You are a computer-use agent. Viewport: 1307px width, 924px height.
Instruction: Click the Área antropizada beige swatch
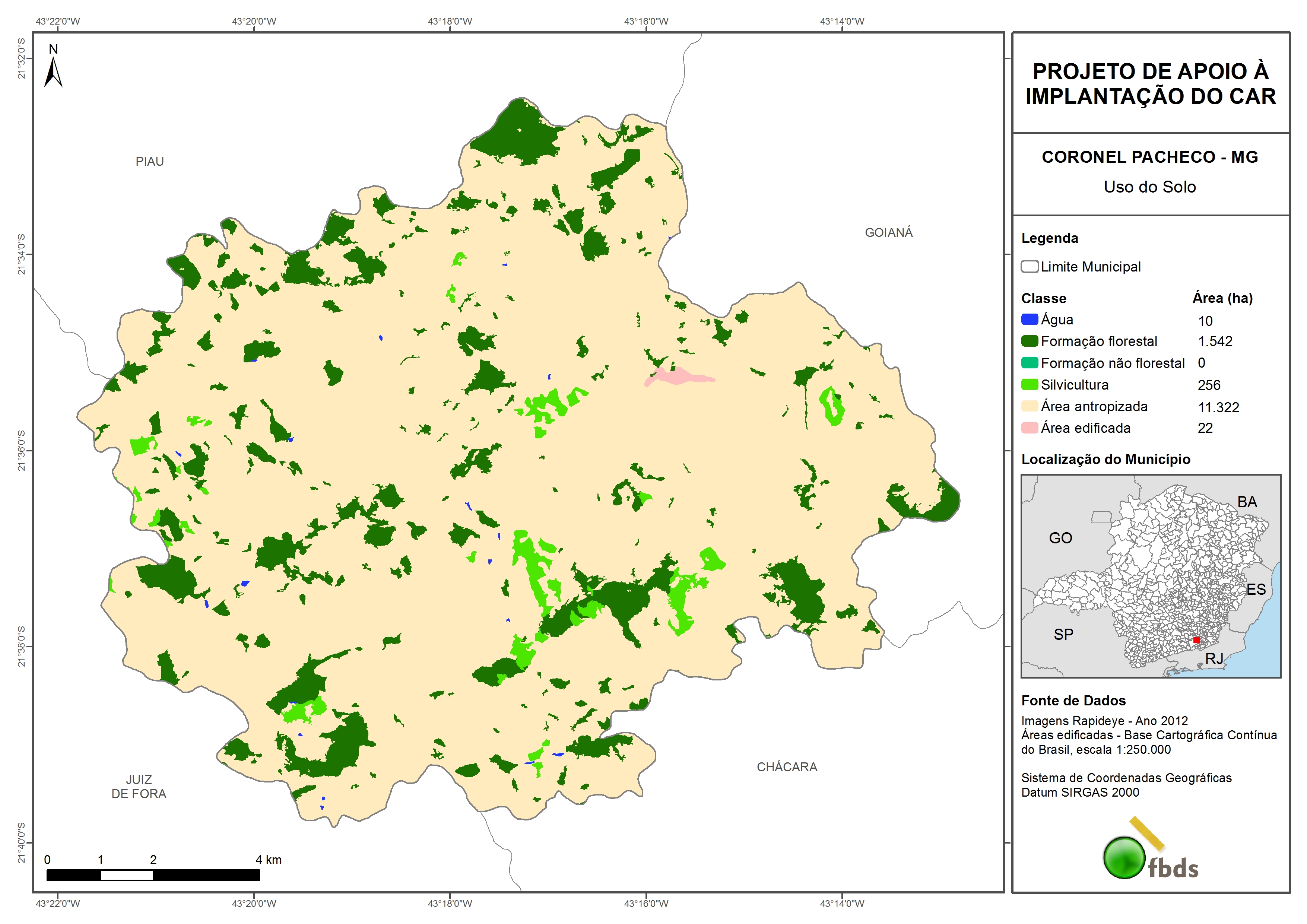click(x=1029, y=406)
